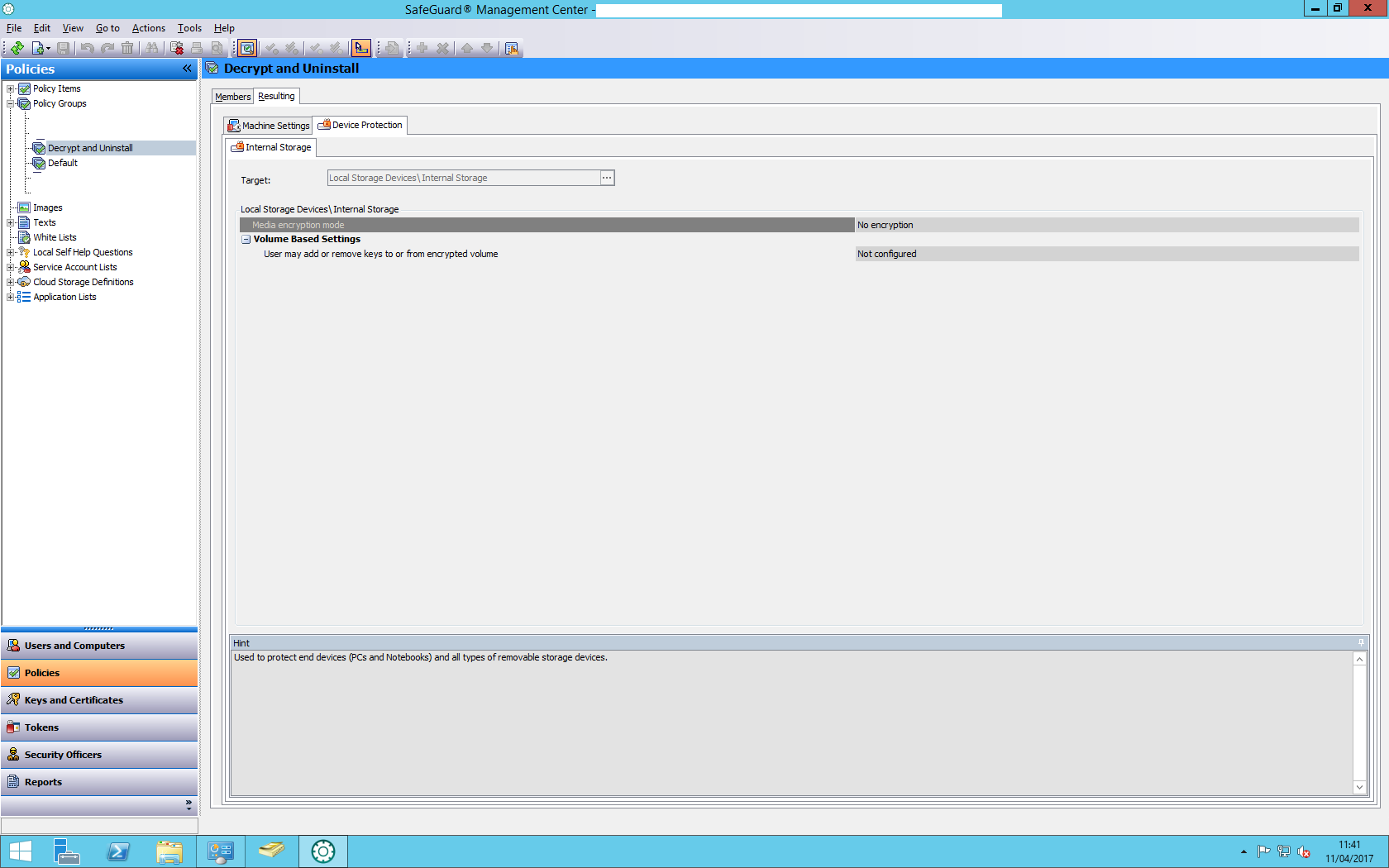Expand the Texts tree node
Screen dimensions: 1389x868
point(11,222)
